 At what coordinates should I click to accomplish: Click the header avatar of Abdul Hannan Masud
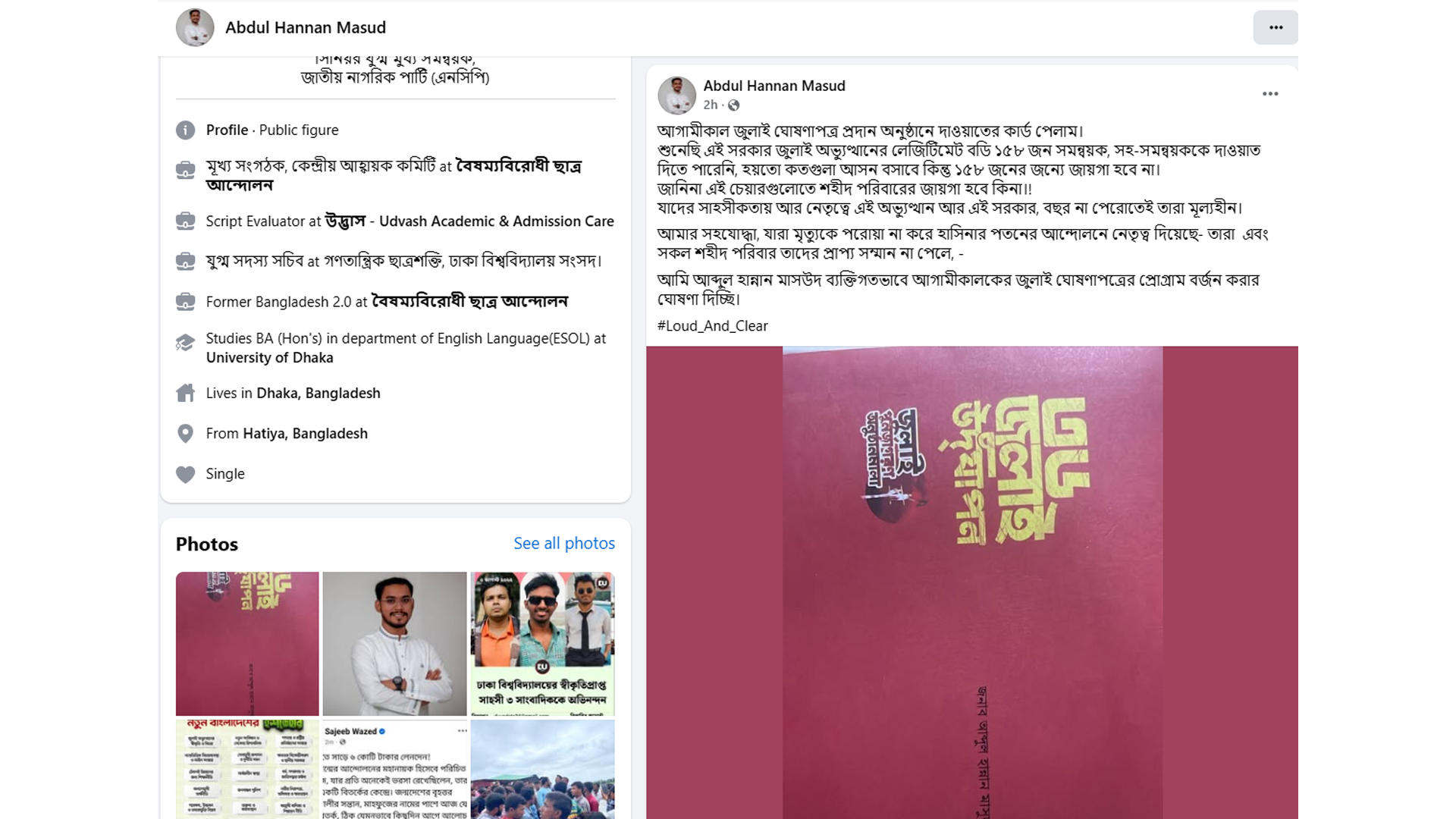(x=195, y=27)
